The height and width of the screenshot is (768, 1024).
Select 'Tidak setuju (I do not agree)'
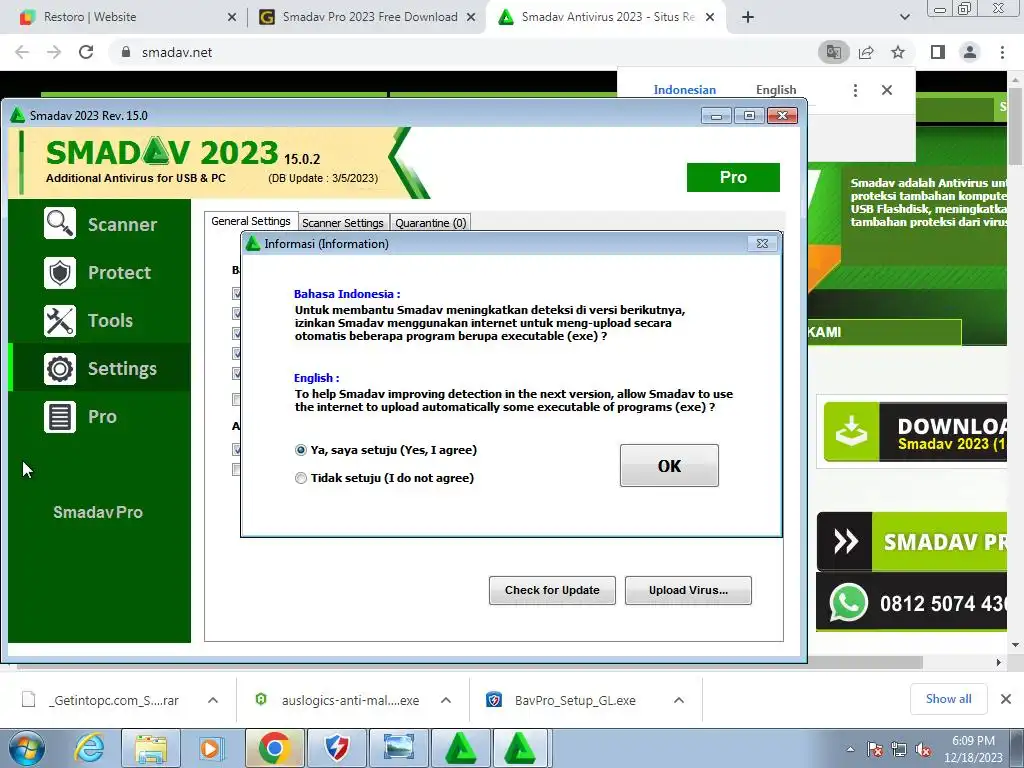coord(384,478)
